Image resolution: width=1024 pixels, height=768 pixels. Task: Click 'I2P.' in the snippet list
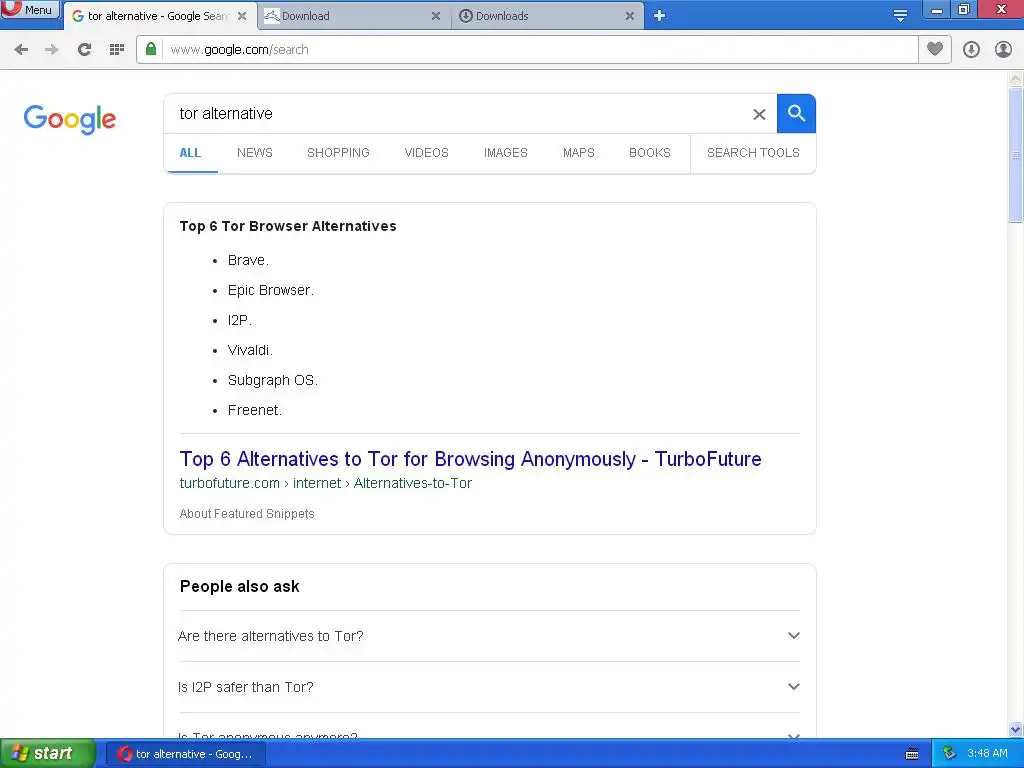coord(240,320)
